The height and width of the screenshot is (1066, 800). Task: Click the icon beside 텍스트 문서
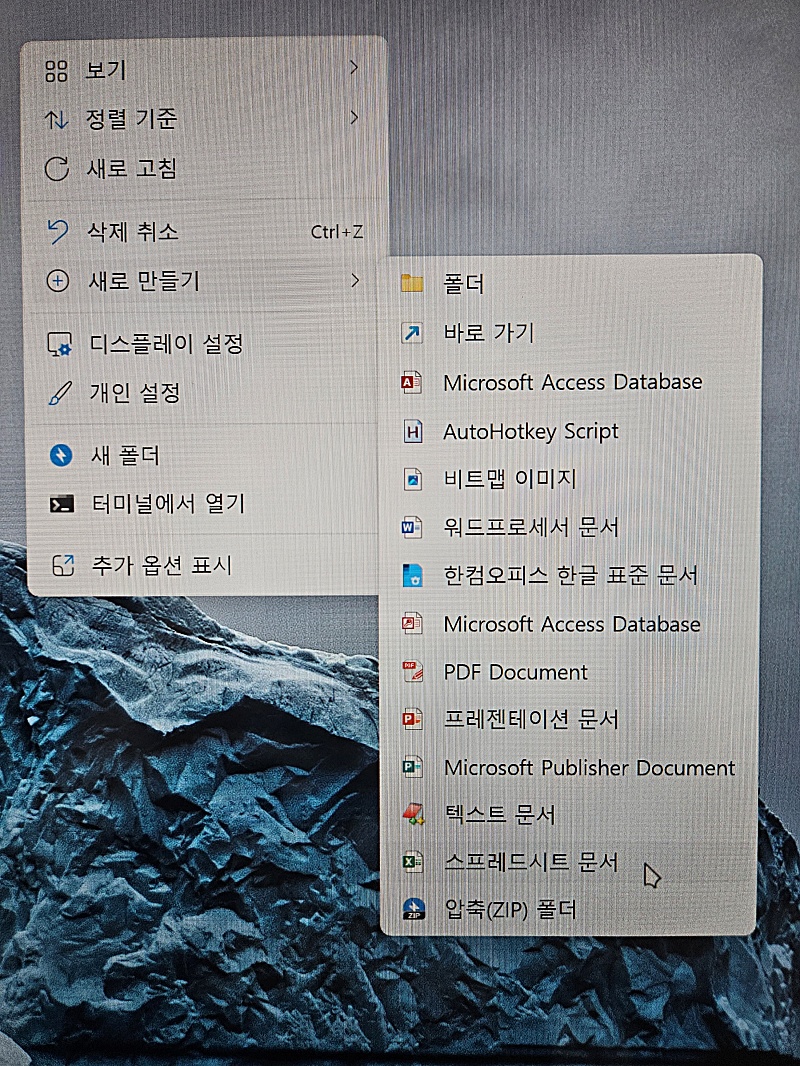pyautogui.click(x=413, y=814)
